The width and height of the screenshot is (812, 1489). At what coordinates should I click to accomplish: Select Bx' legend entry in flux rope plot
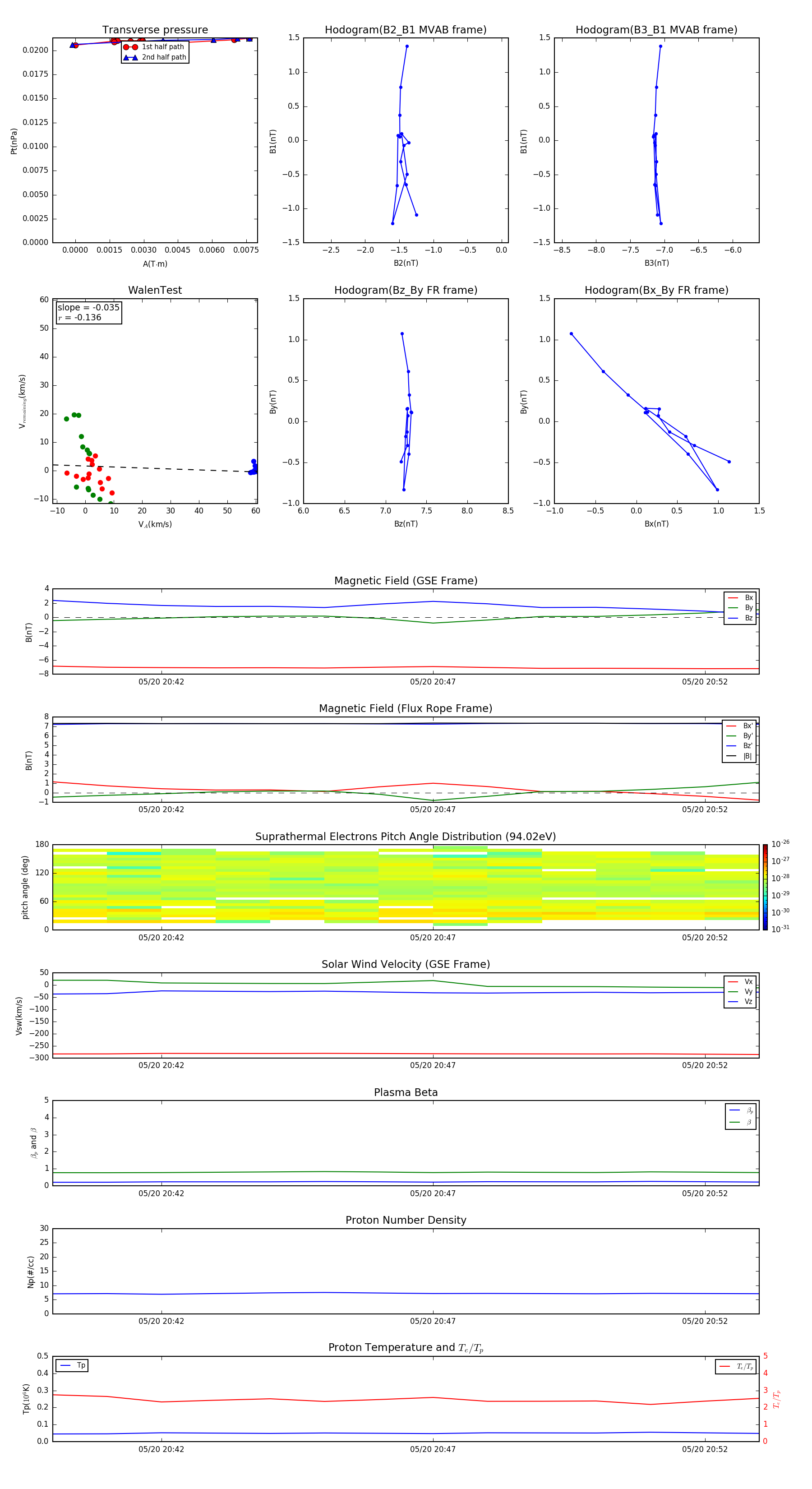pos(739,726)
